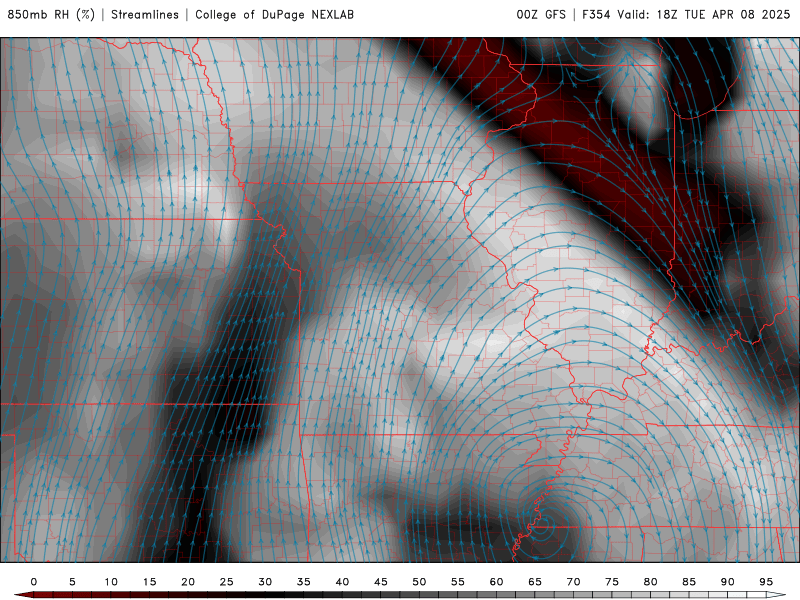Click the colorbar label '15'
Viewport: 800px width, 600px height.
click(x=149, y=582)
